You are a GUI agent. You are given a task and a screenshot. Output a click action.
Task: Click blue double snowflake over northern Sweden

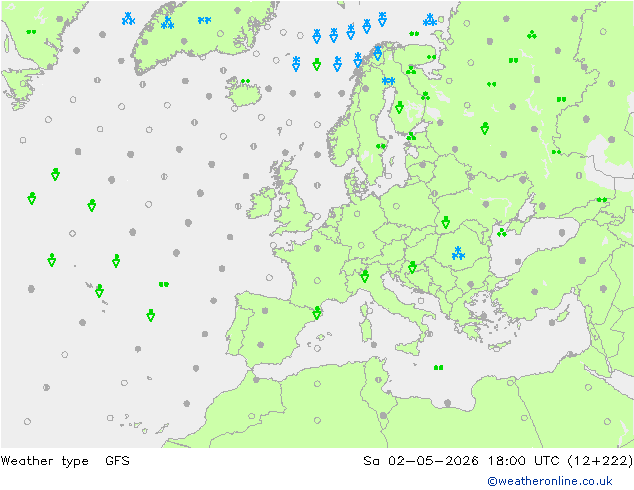point(389,81)
